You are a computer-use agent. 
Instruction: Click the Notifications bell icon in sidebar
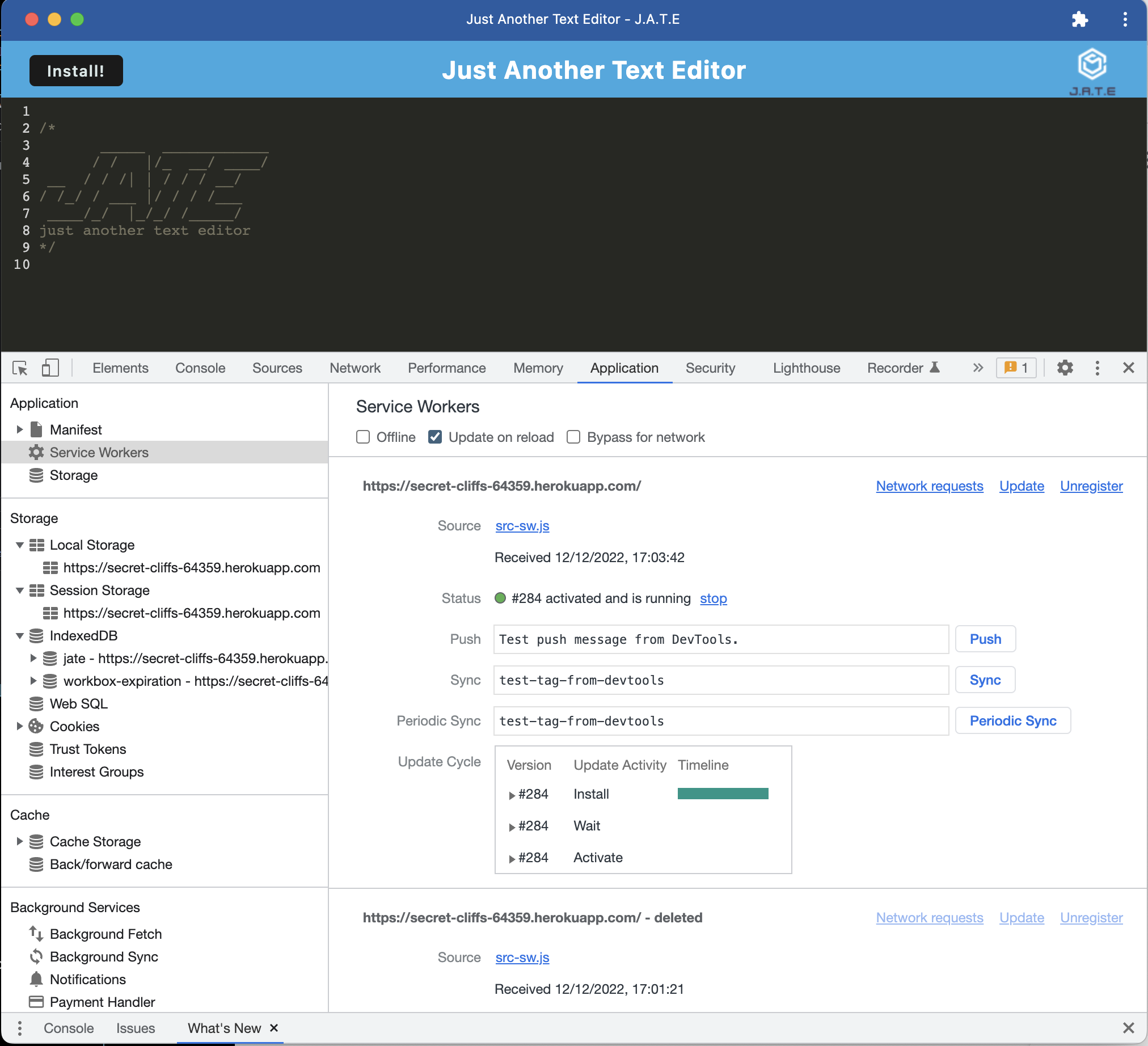[36, 979]
